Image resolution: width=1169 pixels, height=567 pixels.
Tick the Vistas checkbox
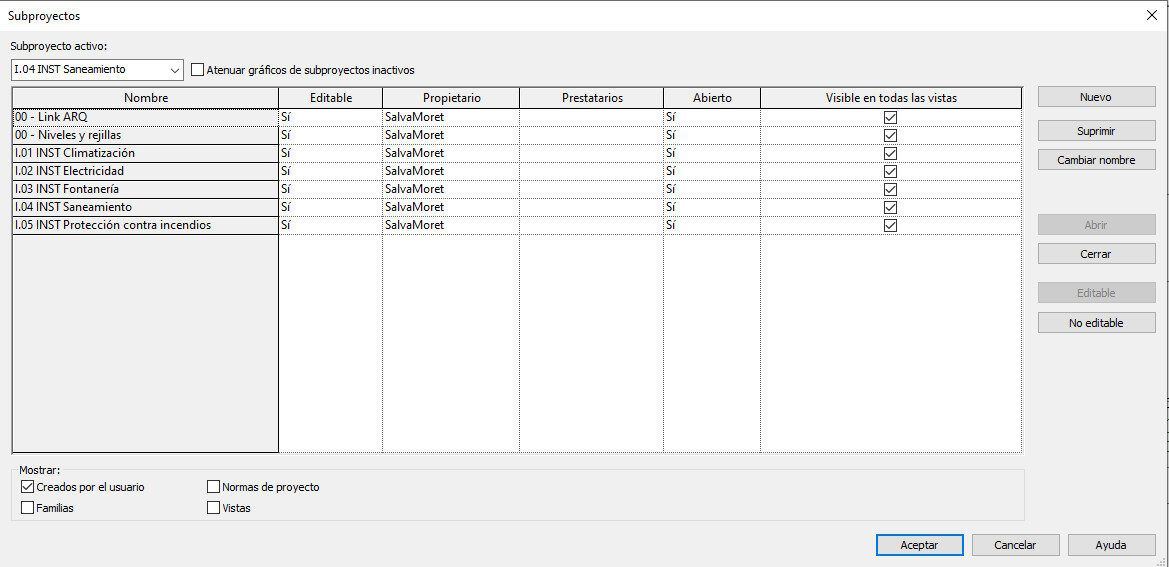(x=213, y=508)
